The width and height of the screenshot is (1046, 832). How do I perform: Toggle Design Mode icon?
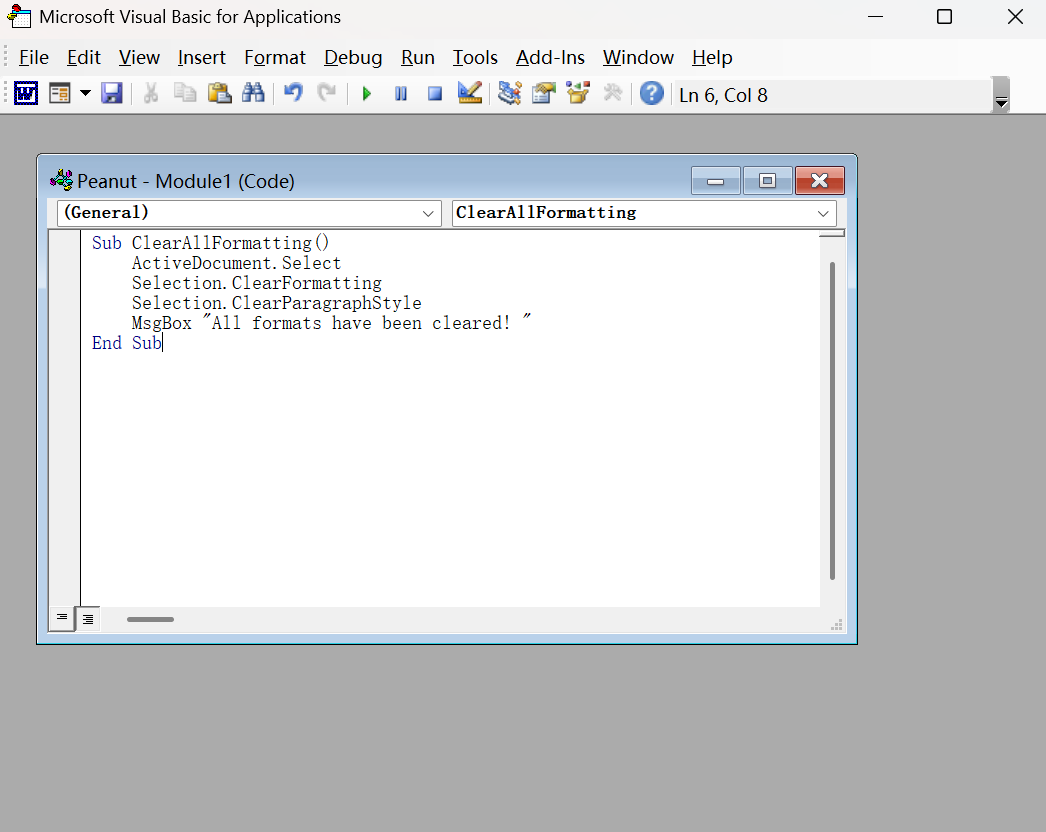(x=470, y=94)
